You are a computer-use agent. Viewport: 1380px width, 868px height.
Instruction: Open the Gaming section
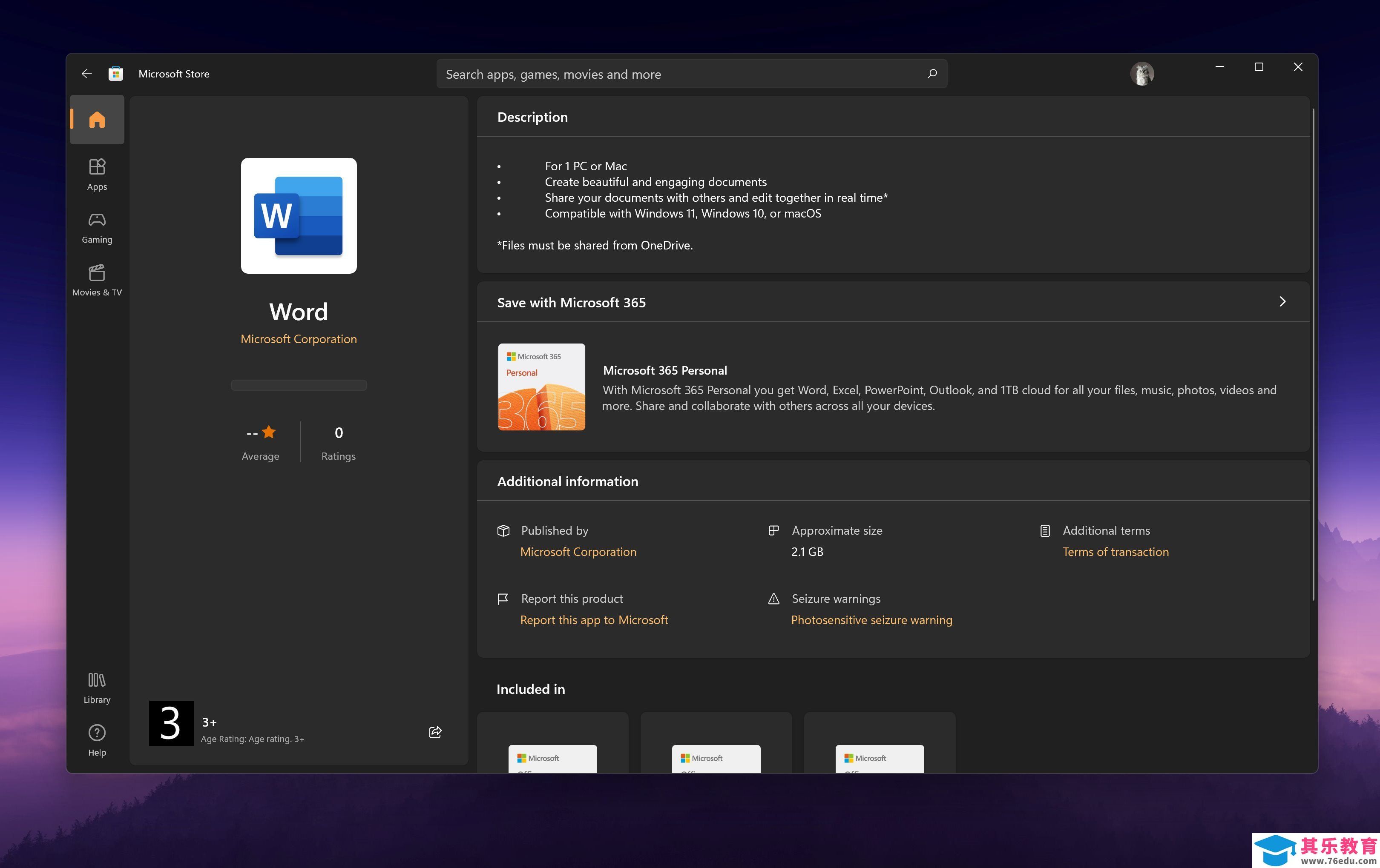(97, 227)
